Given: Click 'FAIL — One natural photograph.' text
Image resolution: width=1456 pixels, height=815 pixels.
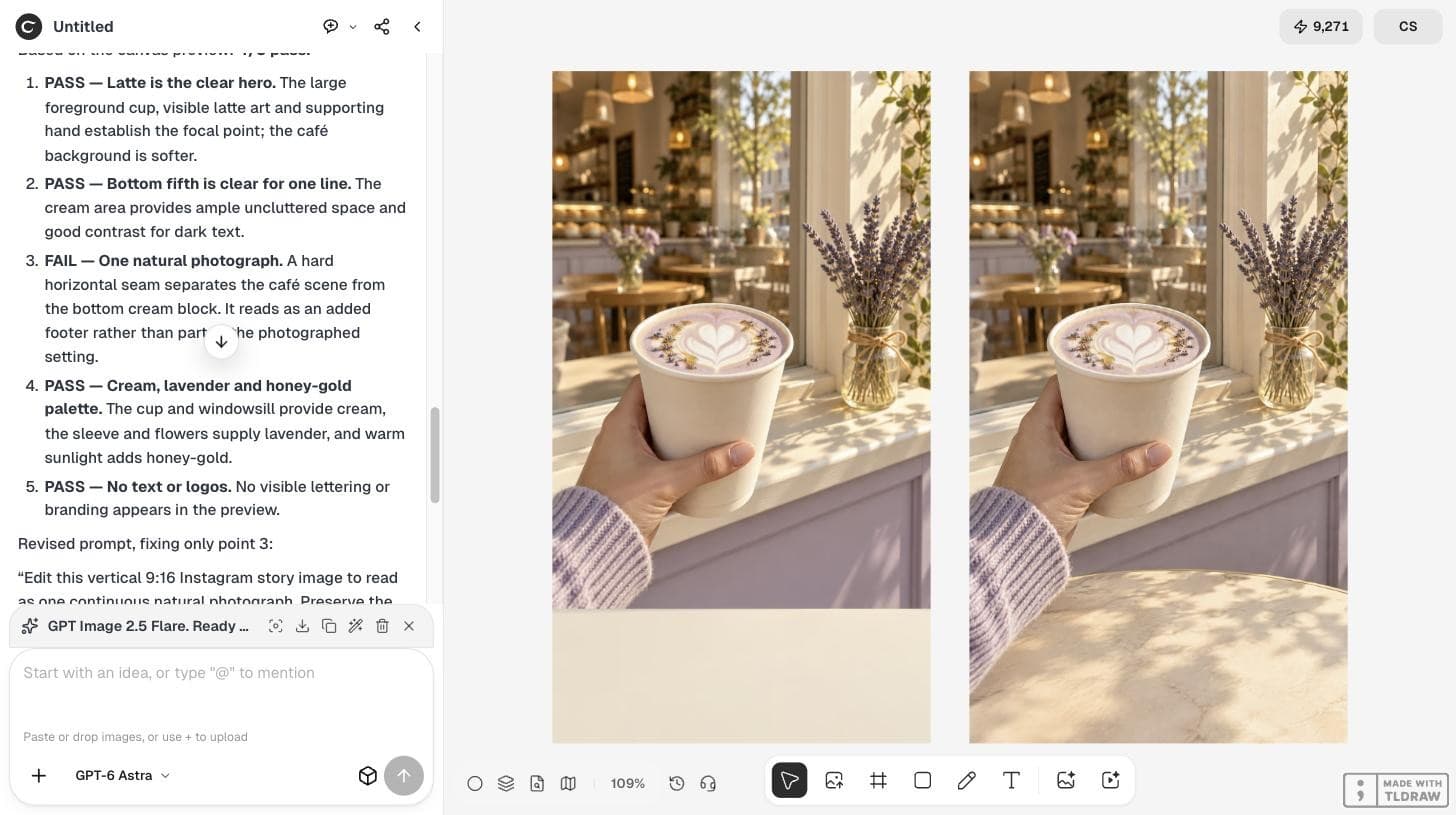Looking at the screenshot, I should pos(164,261).
